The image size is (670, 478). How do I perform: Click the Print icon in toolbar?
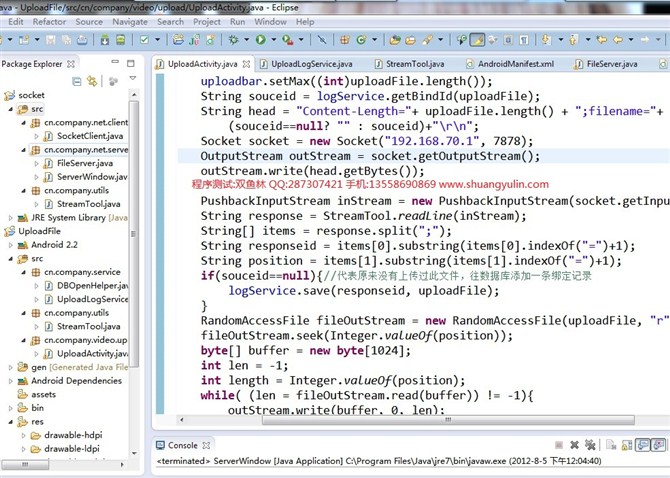tap(82, 40)
